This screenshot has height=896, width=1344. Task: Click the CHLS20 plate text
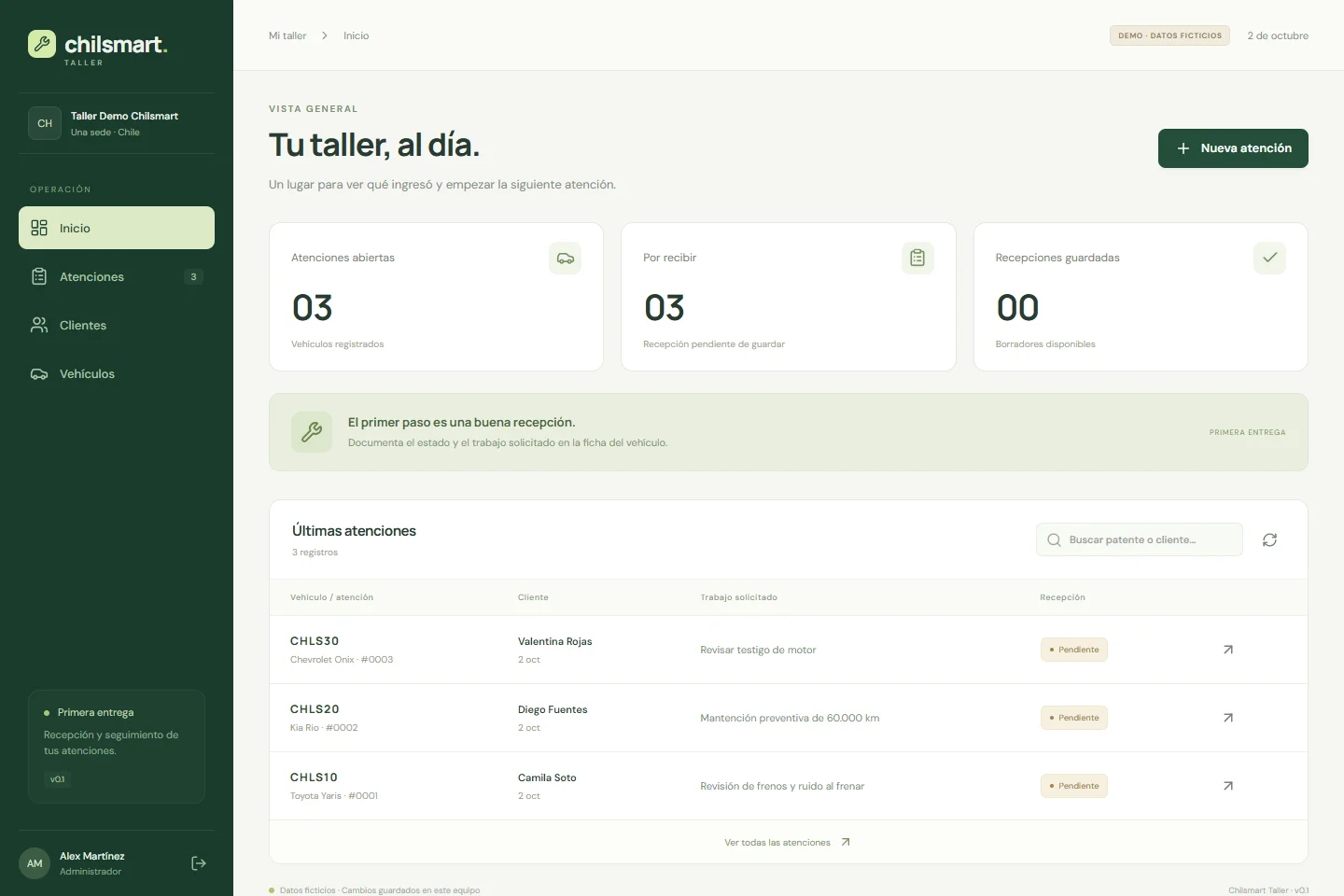pyautogui.click(x=315, y=709)
